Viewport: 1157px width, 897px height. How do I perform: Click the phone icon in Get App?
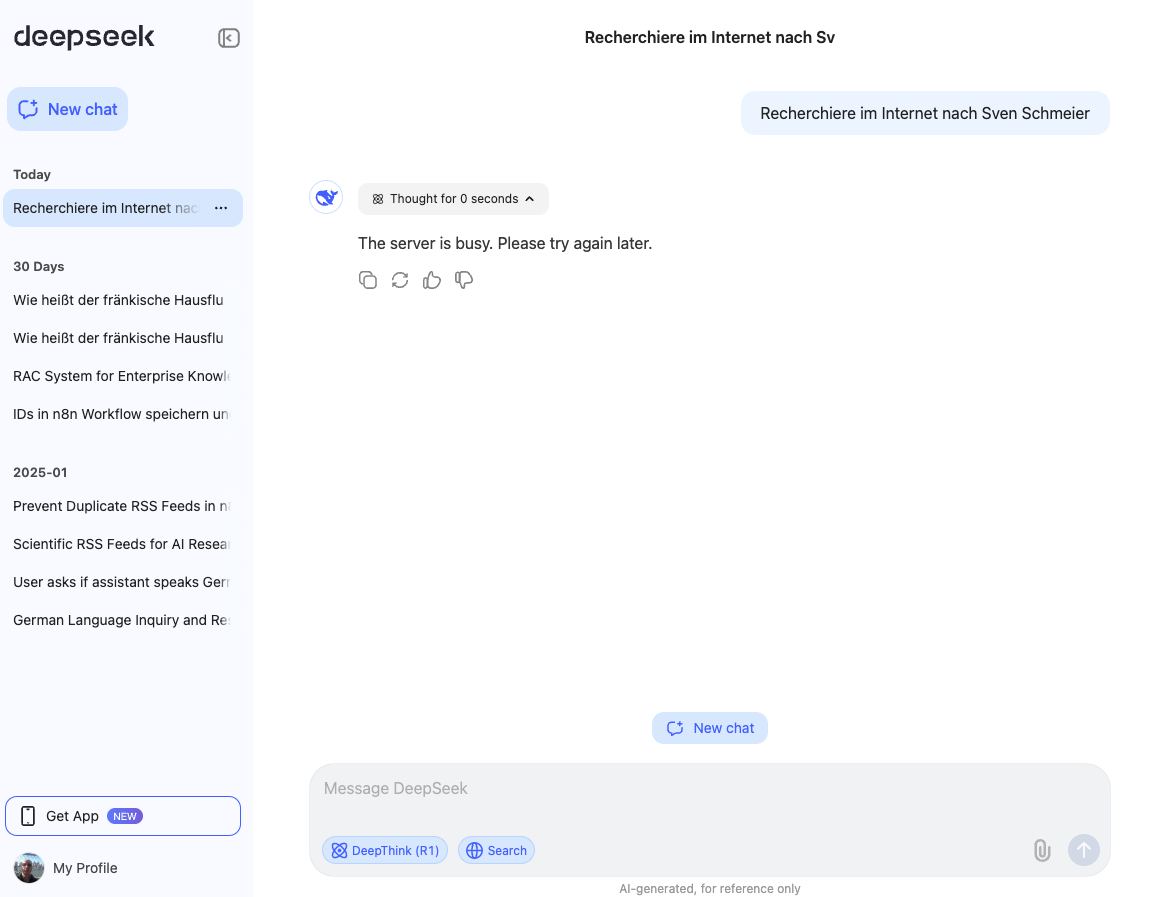tap(28, 816)
